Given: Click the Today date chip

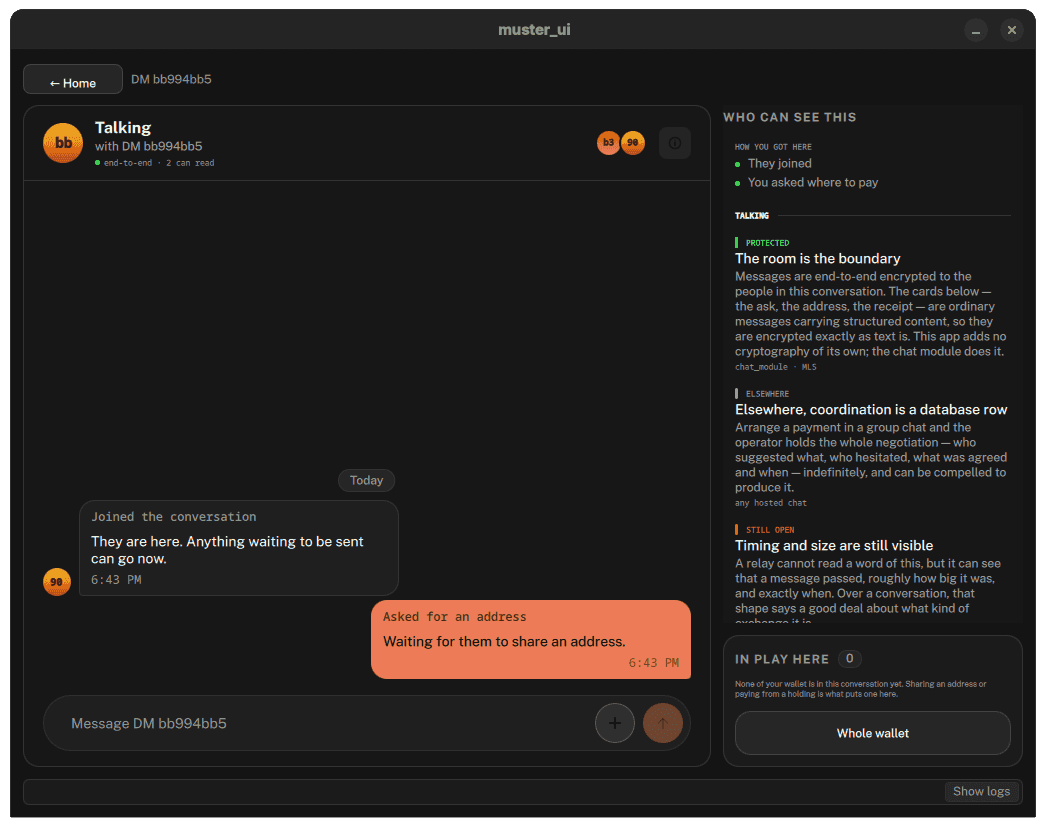Looking at the screenshot, I should 366,480.
